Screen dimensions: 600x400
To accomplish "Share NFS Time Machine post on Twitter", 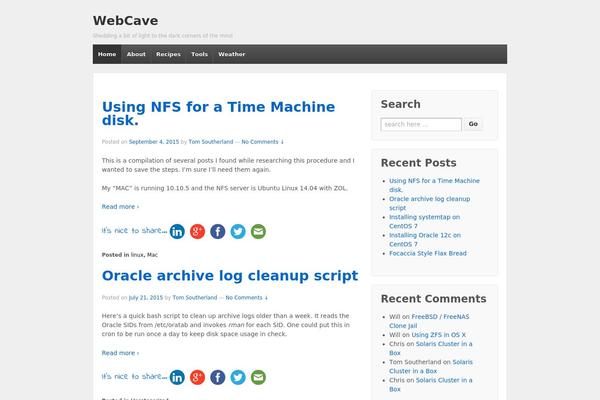I will pyautogui.click(x=238, y=232).
